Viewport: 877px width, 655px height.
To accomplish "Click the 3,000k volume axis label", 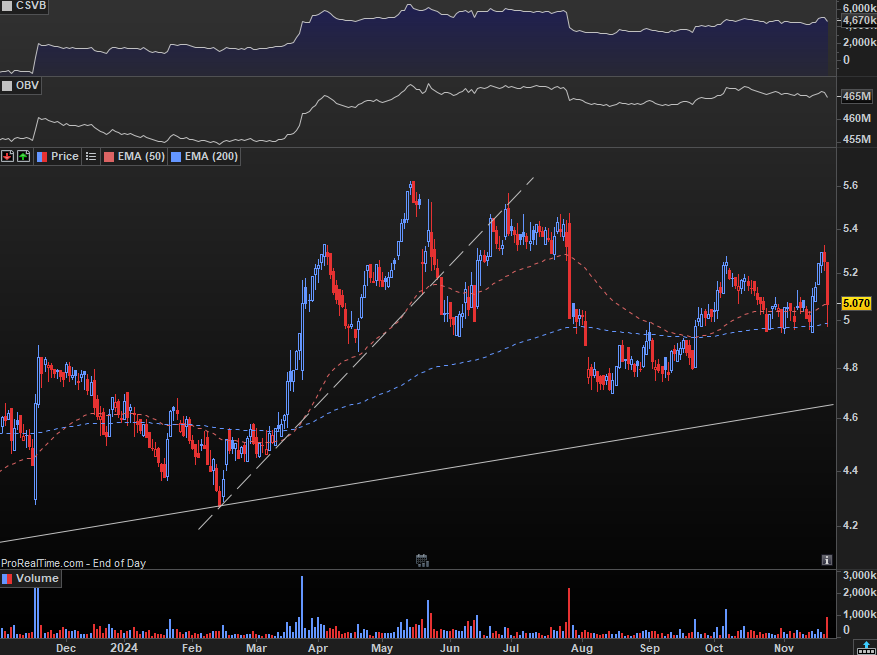I will point(860,576).
